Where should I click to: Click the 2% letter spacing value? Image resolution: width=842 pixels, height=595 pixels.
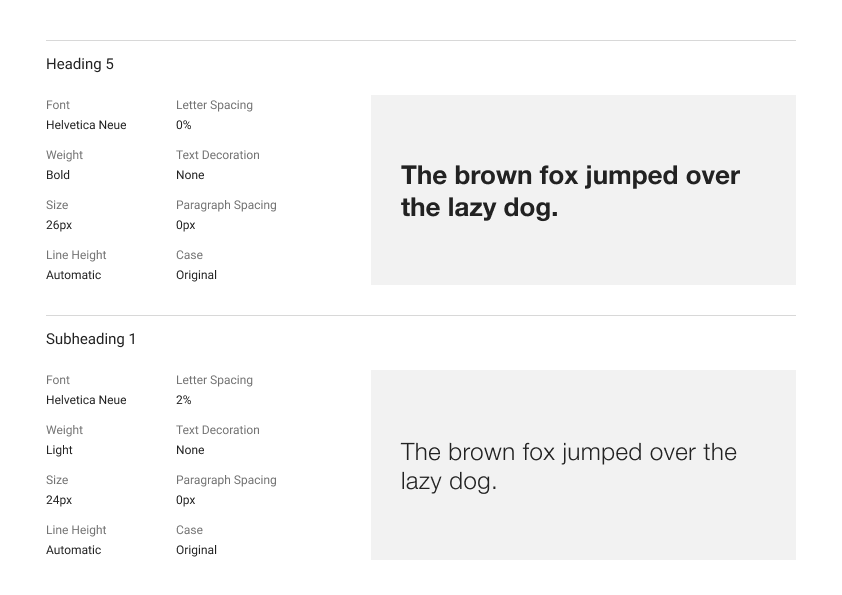(x=184, y=400)
